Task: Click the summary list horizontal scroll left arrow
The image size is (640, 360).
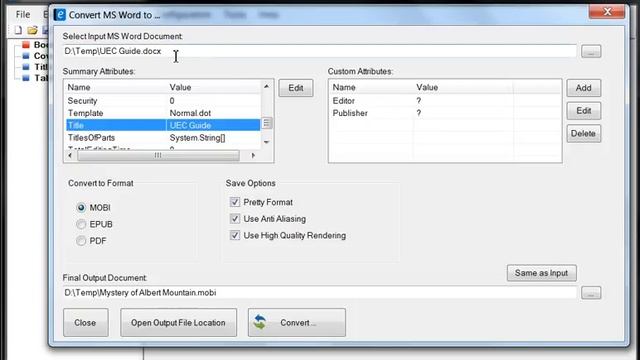Action: 70,156
